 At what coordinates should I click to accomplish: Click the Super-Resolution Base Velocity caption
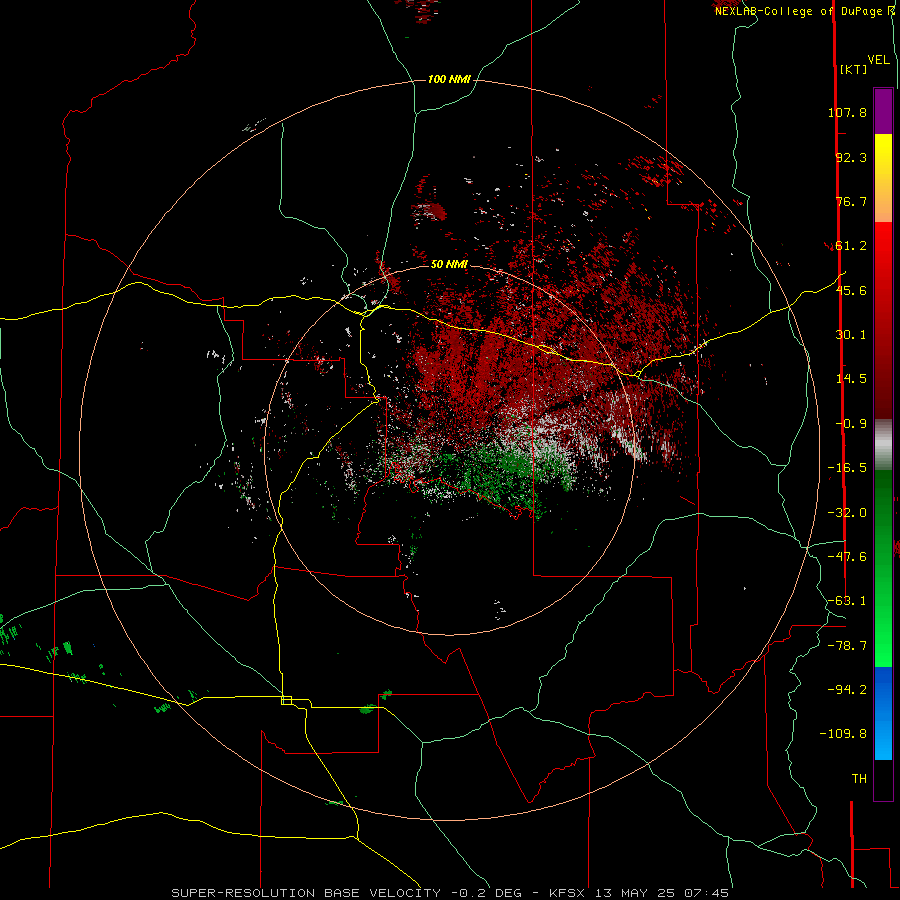pyautogui.click(x=450, y=893)
